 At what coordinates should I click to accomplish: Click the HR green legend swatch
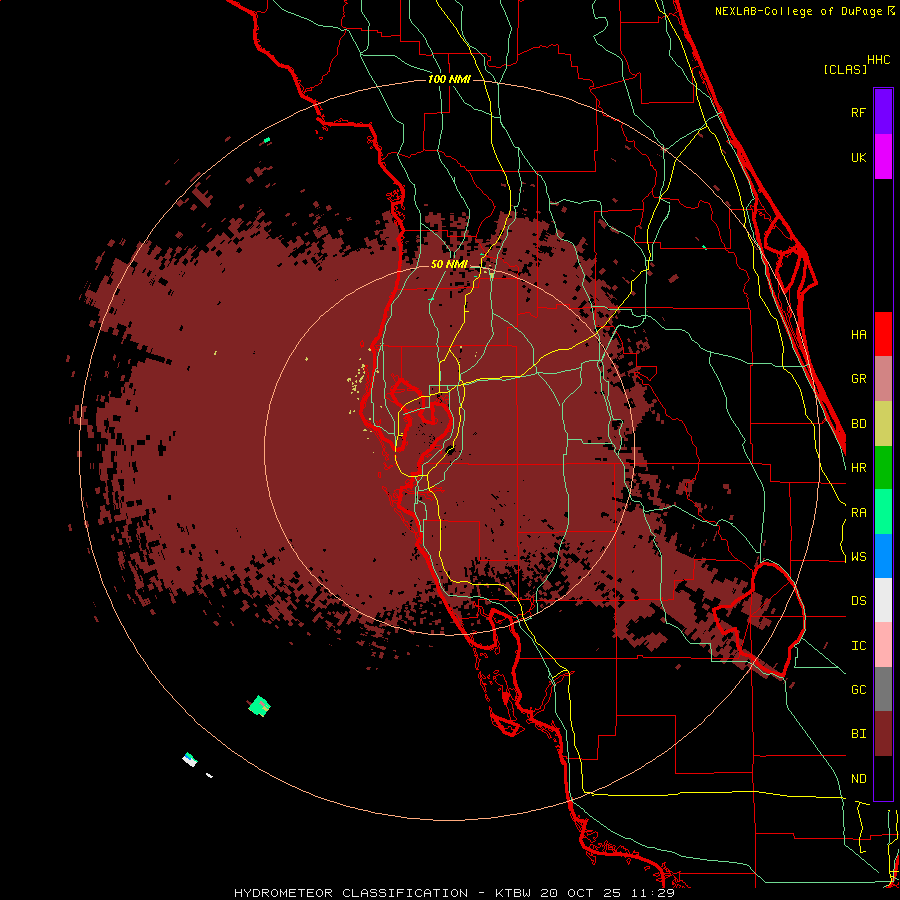pyautogui.click(x=883, y=468)
